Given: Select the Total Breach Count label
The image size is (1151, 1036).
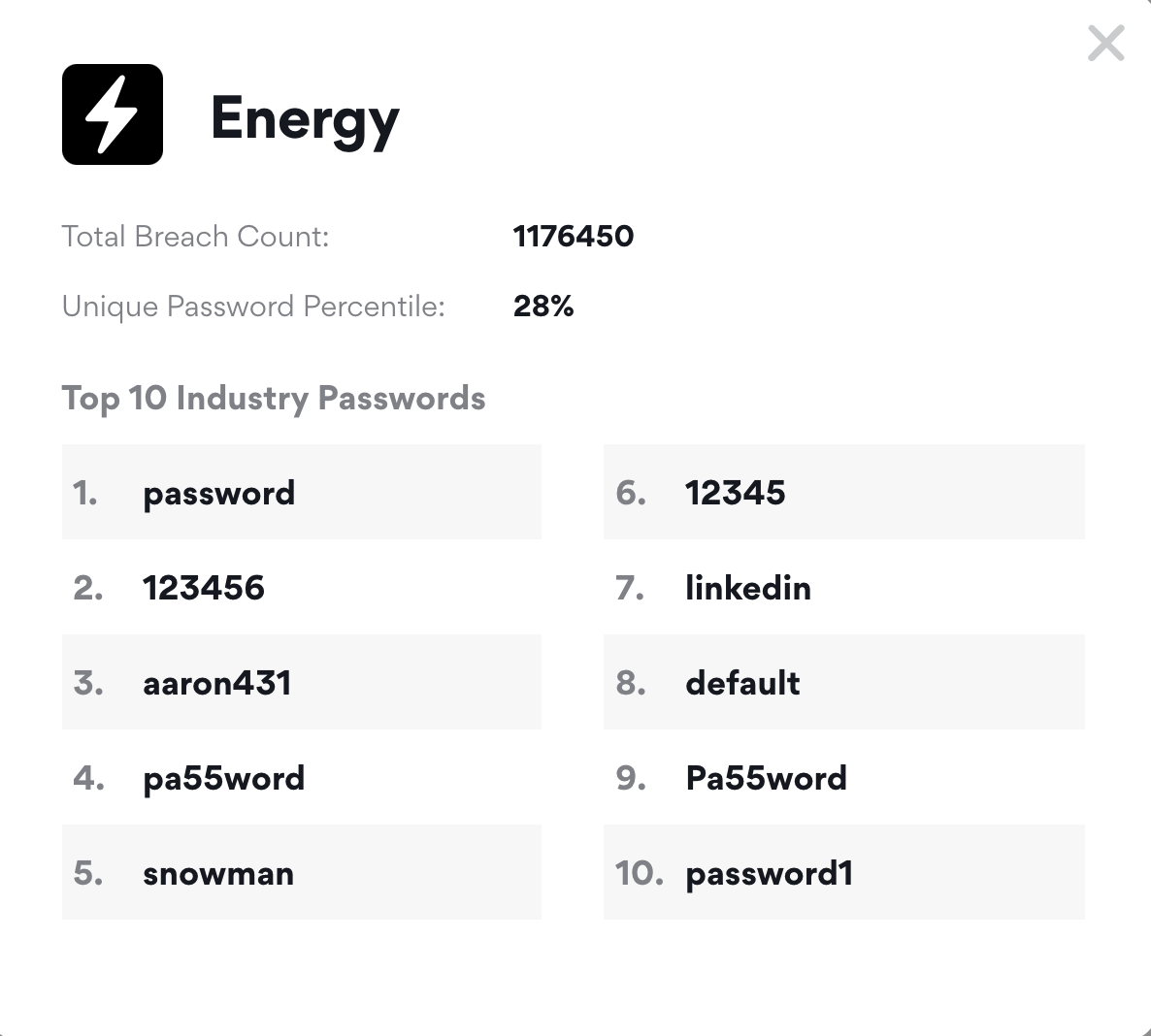Looking at the screenshot, I should pyautogui.click(x=196, y=237).
